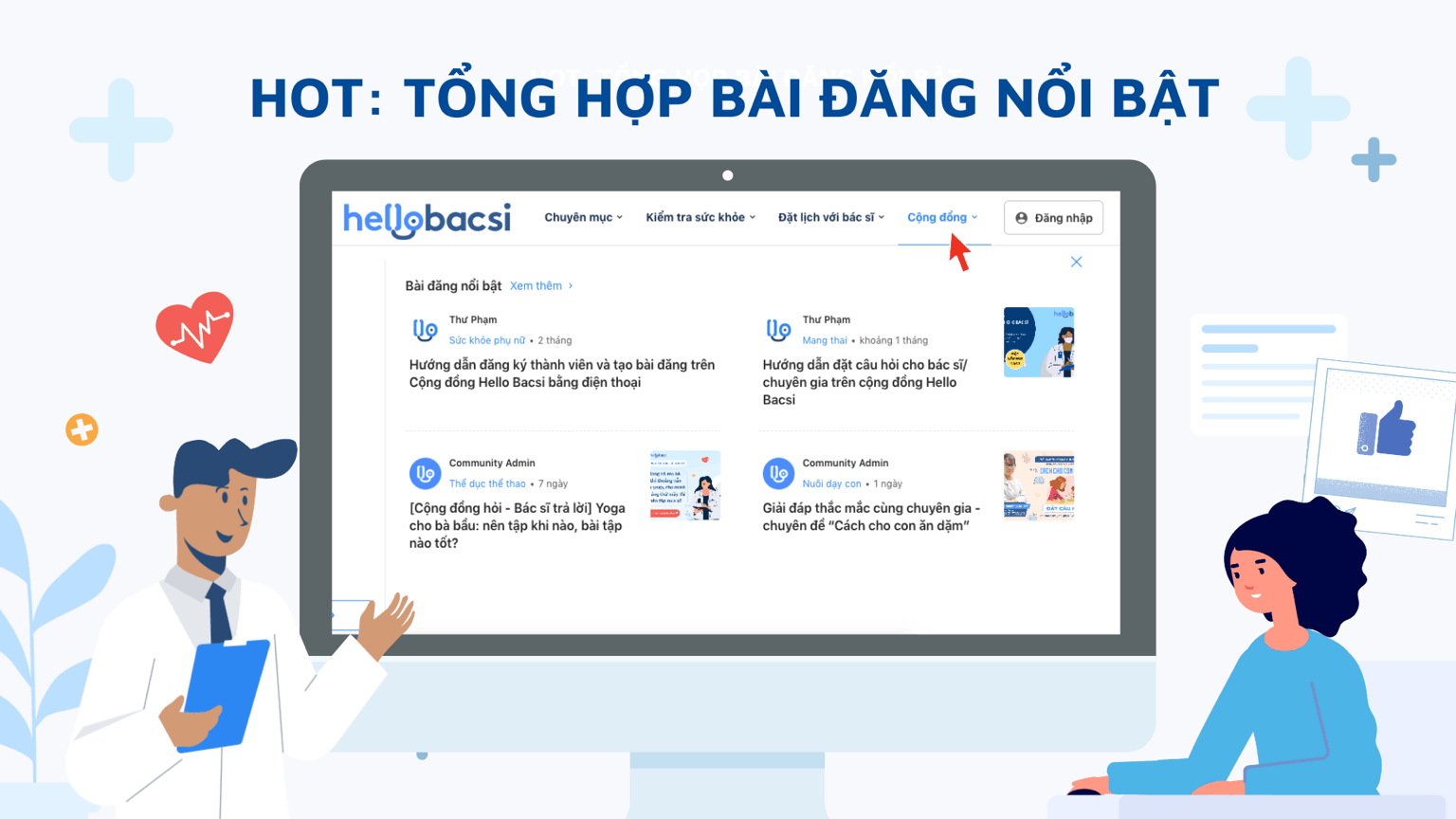
Task: Click the '1 ngày' timestamp
Action: pos(888,483)
